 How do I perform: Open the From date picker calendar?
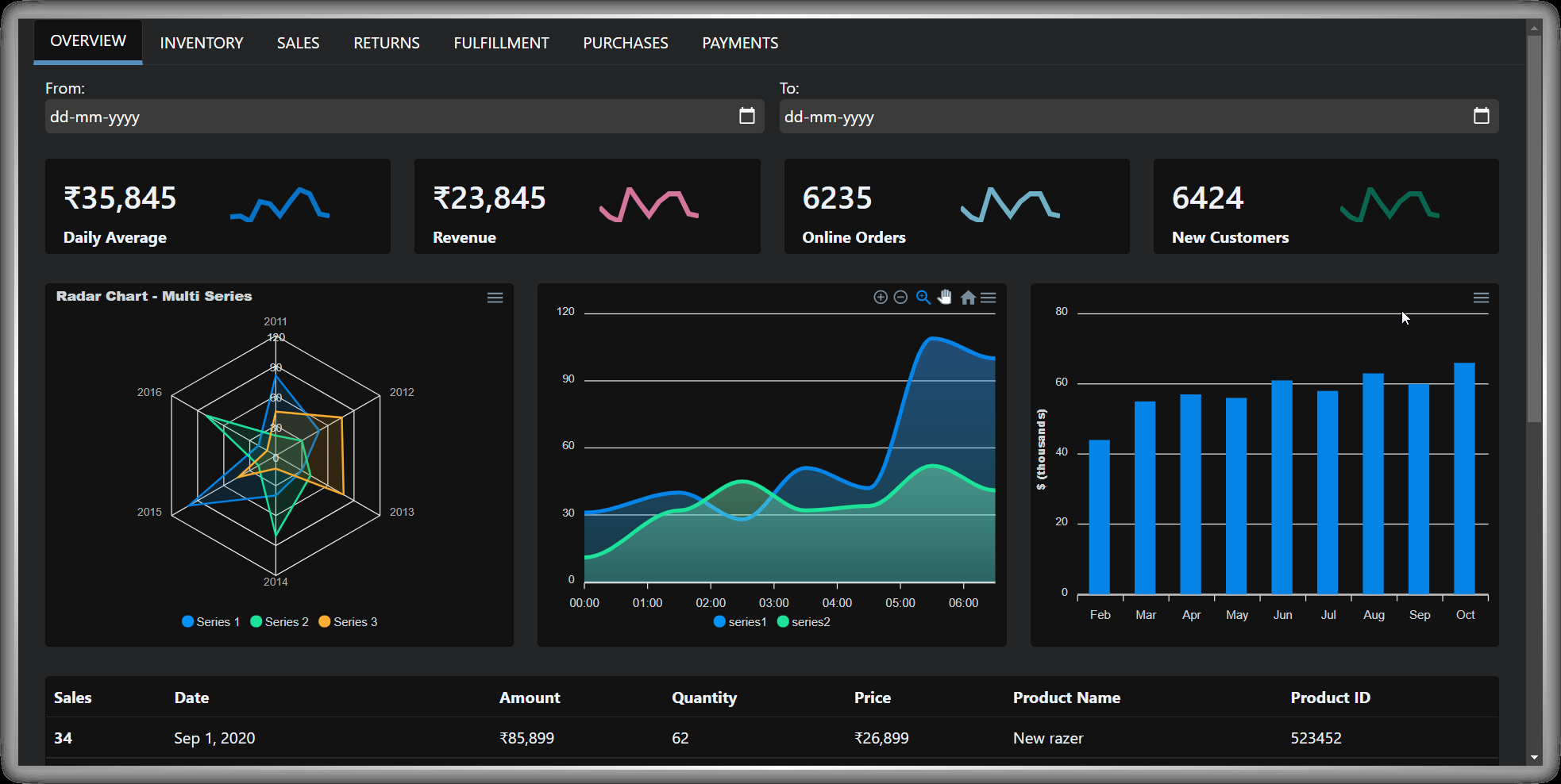coord(746,116)
